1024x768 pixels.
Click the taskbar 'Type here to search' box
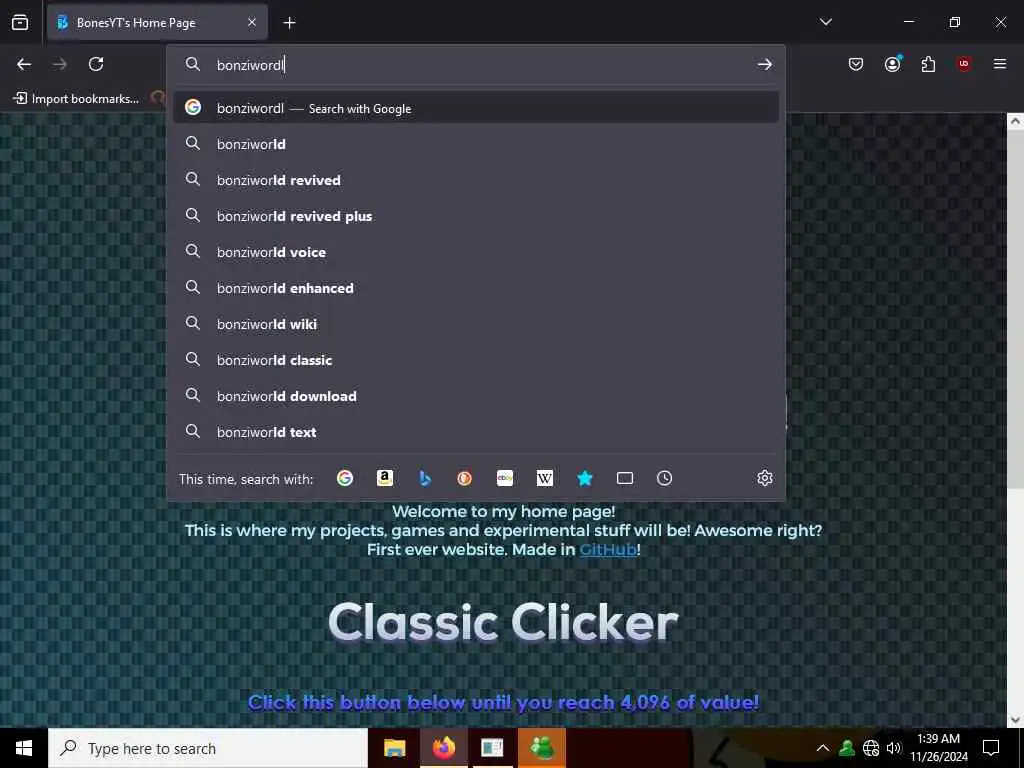click(x=208, y=748)
